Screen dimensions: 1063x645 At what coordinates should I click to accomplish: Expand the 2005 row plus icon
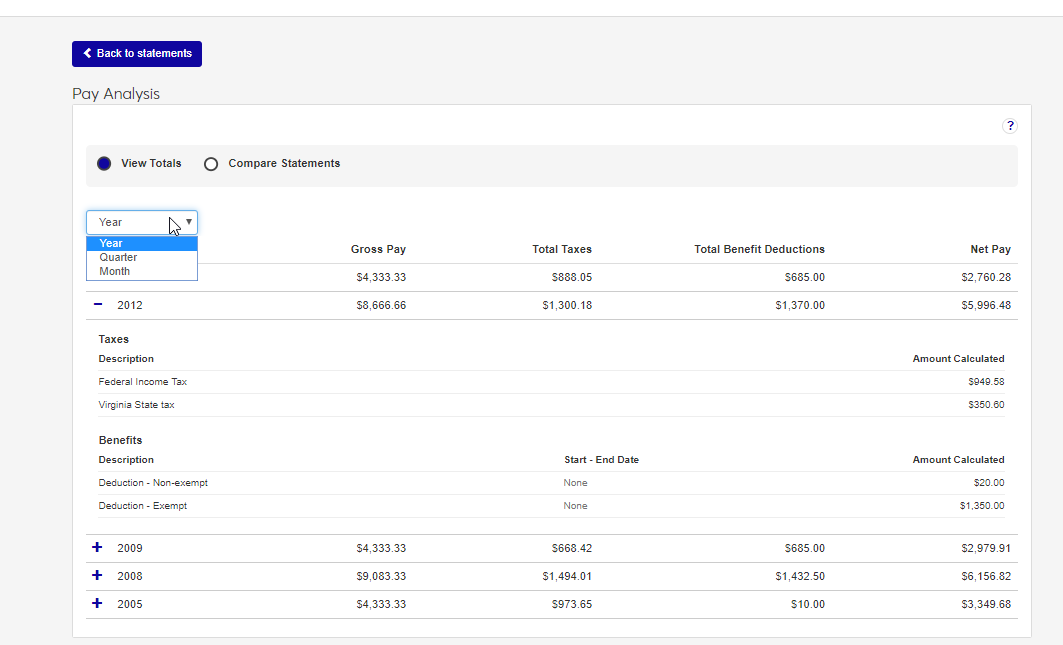coord(97,604)
